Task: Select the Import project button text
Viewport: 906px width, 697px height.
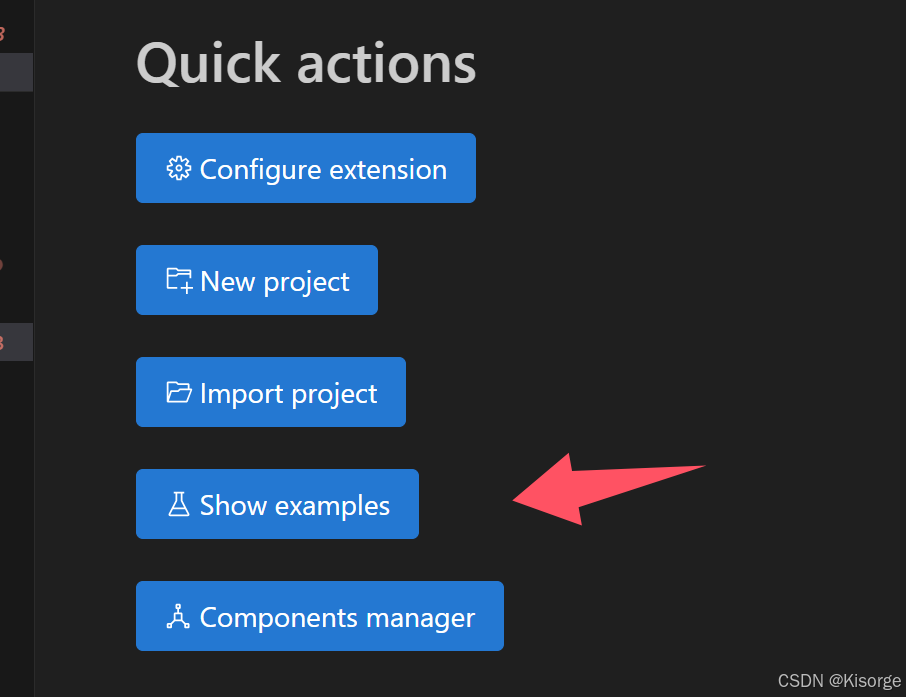Action: coord(288,394)
